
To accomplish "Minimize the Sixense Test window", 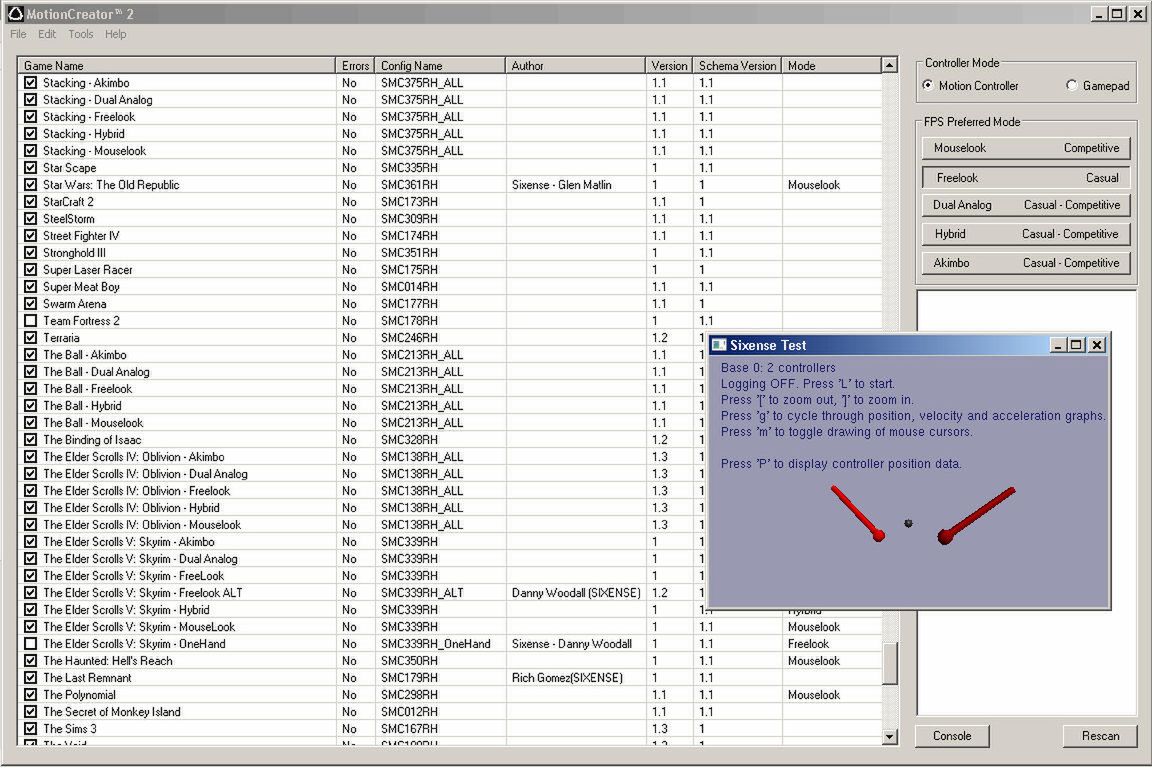I will [x=1058, y=345].
